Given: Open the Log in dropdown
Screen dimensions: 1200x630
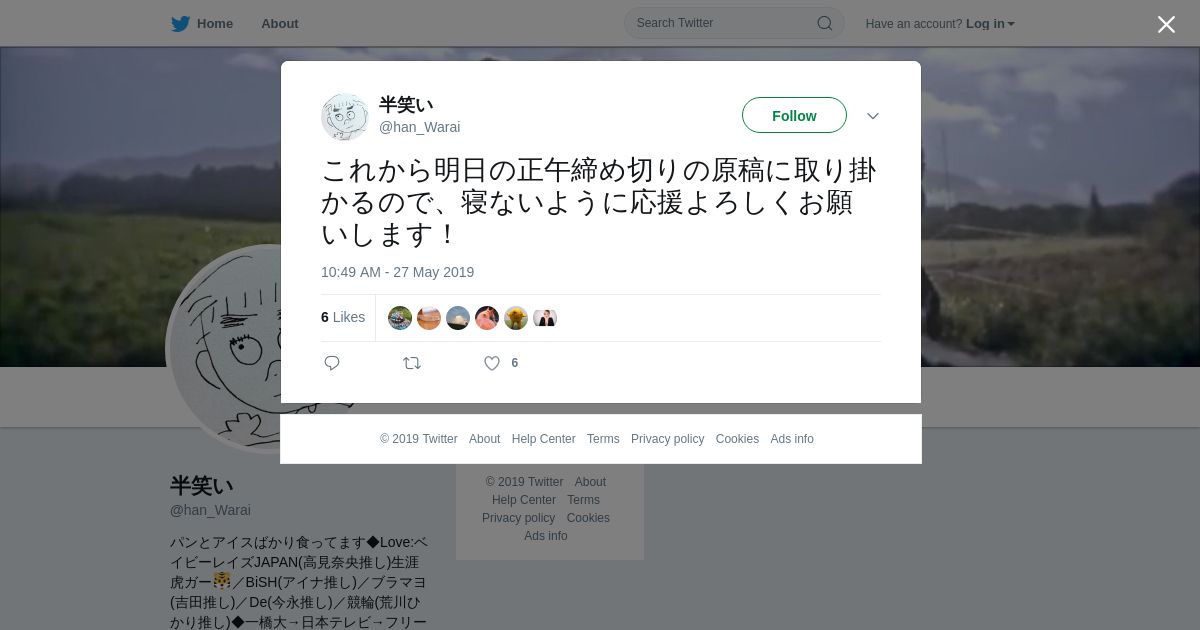Looking at the screenshot, I should pos(990,24).
